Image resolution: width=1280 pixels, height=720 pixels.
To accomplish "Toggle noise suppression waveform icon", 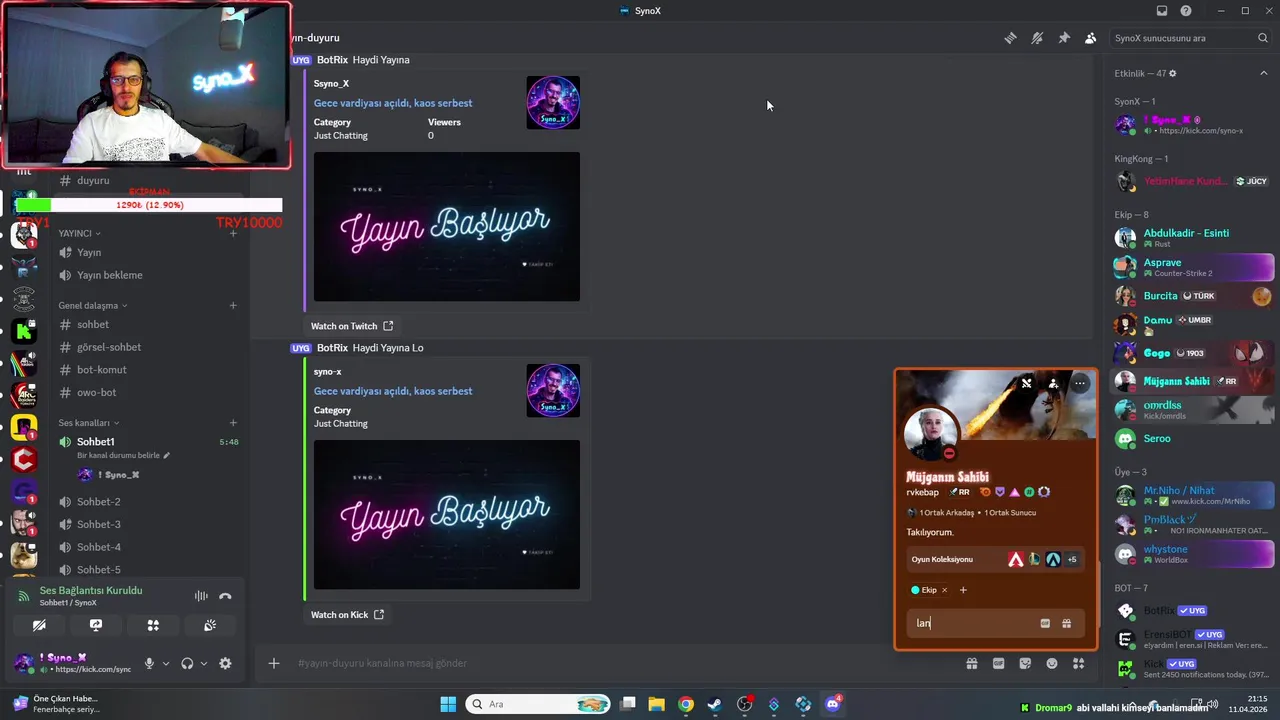I will [x=201, y=596].
